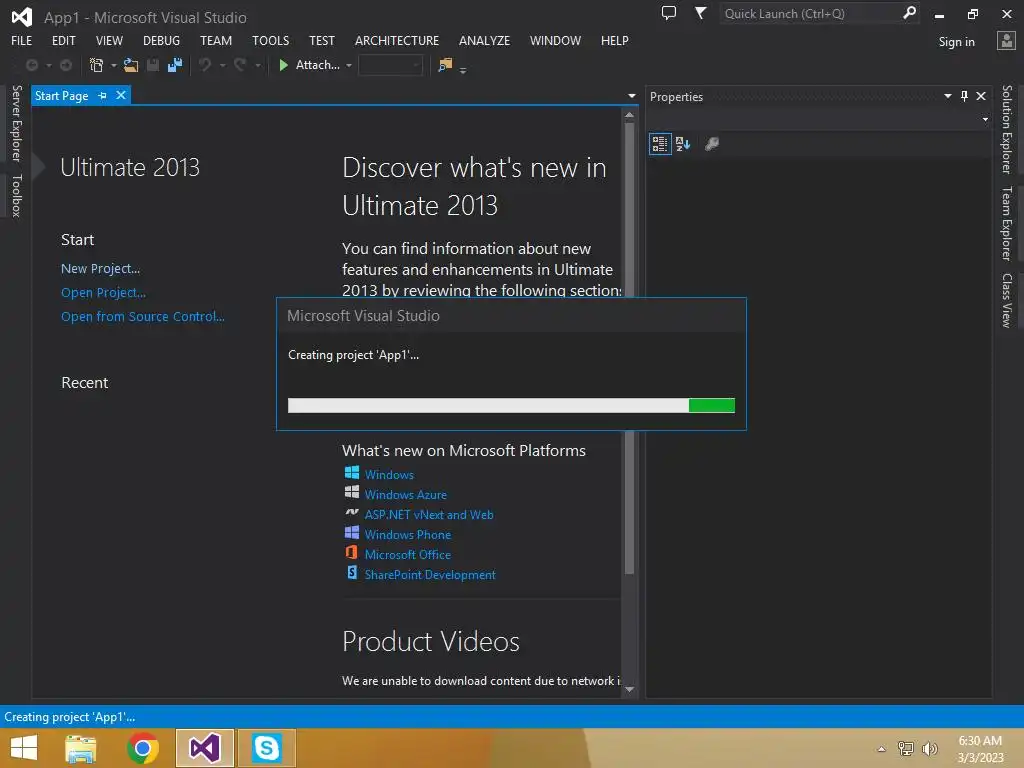Open the Attach debug target dropdown arrow
Viewport: 1024px width, 768px height.
click(349, 65)
